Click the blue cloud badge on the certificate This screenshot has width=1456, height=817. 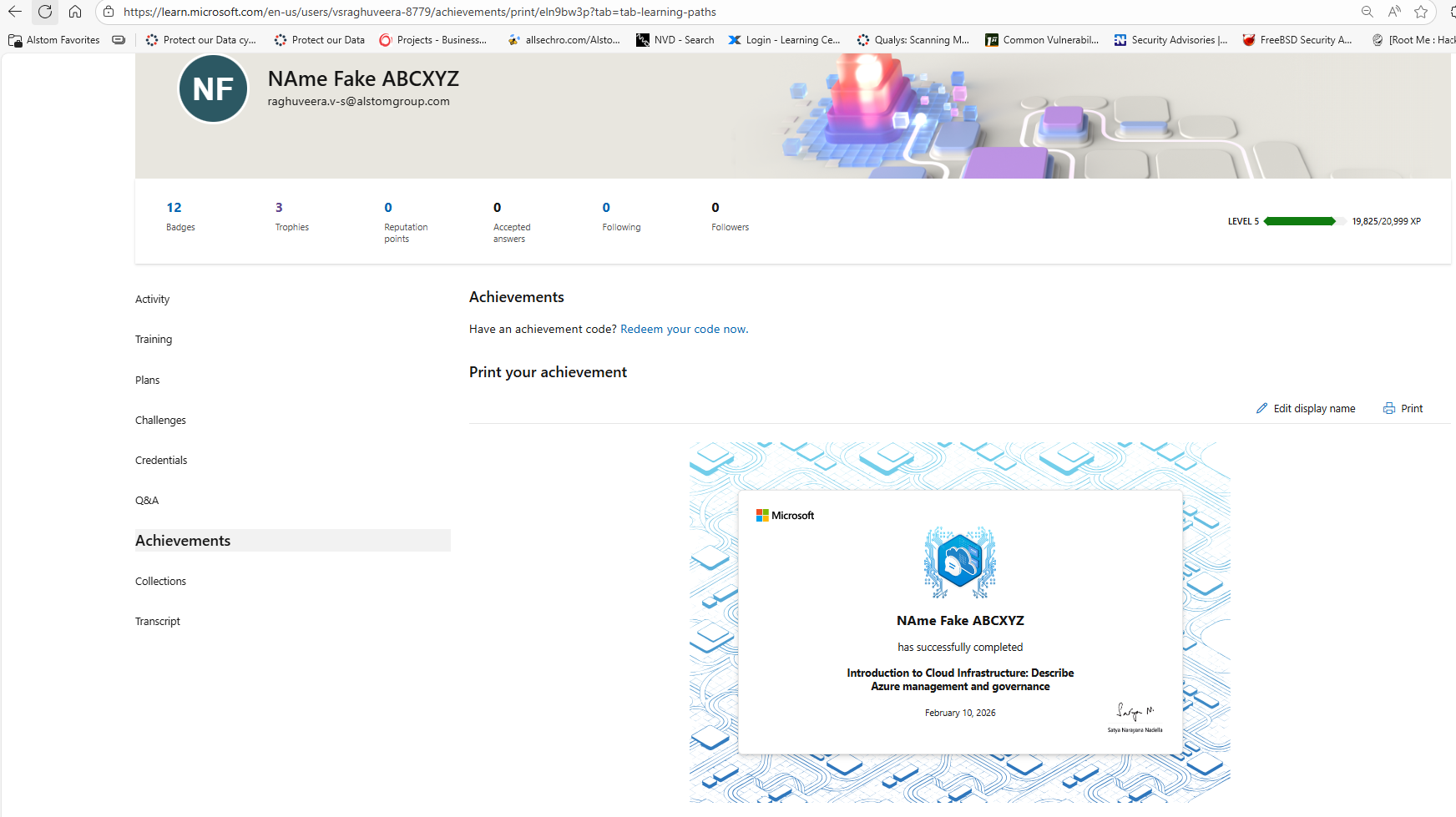tap(960, 562)
